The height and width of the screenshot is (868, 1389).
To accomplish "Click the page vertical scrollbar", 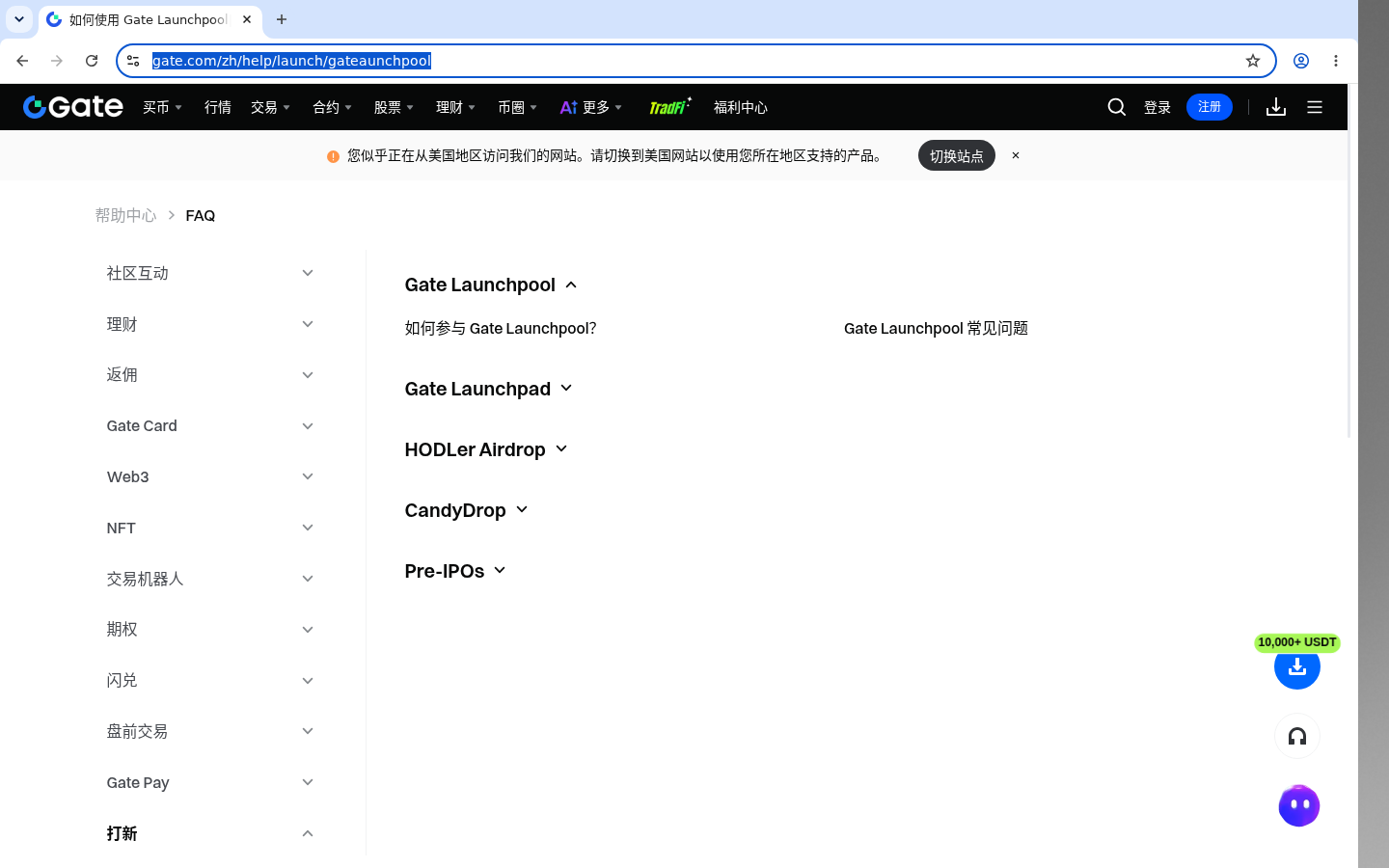I will (1349, 260).
